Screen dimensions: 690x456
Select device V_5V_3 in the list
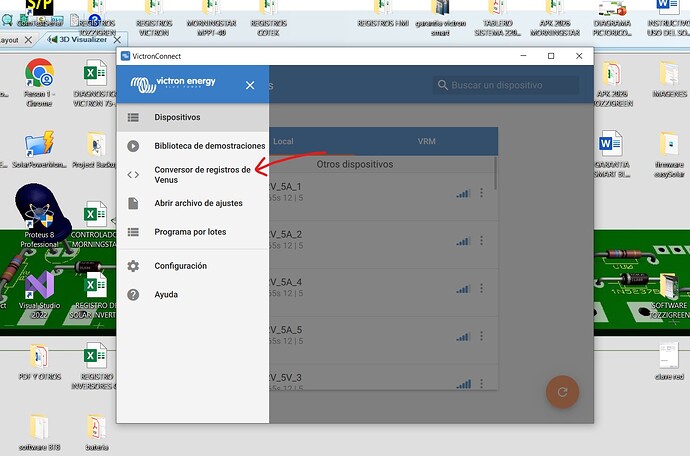(x=382, y=377)
